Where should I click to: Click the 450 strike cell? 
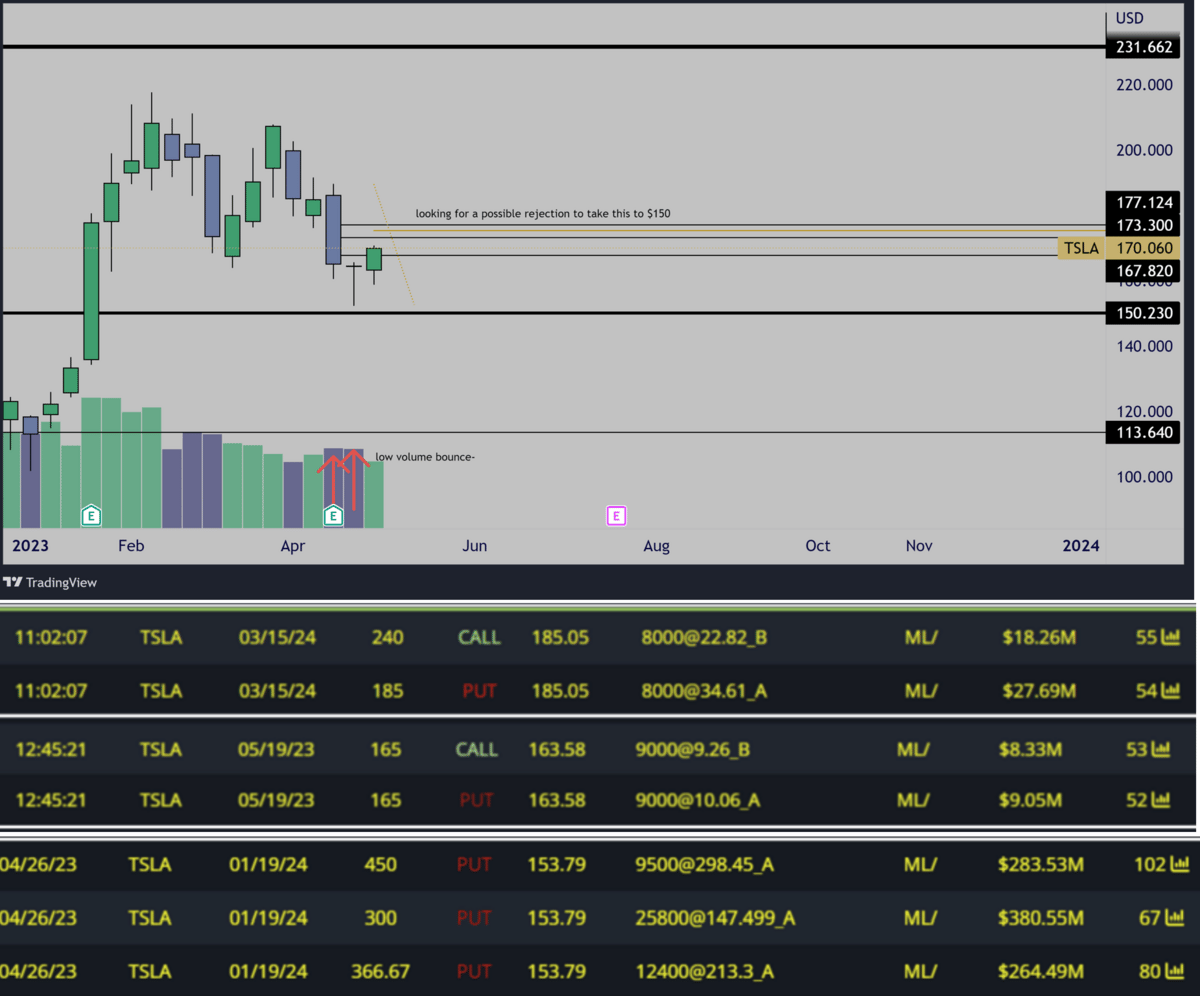point(381,864)
